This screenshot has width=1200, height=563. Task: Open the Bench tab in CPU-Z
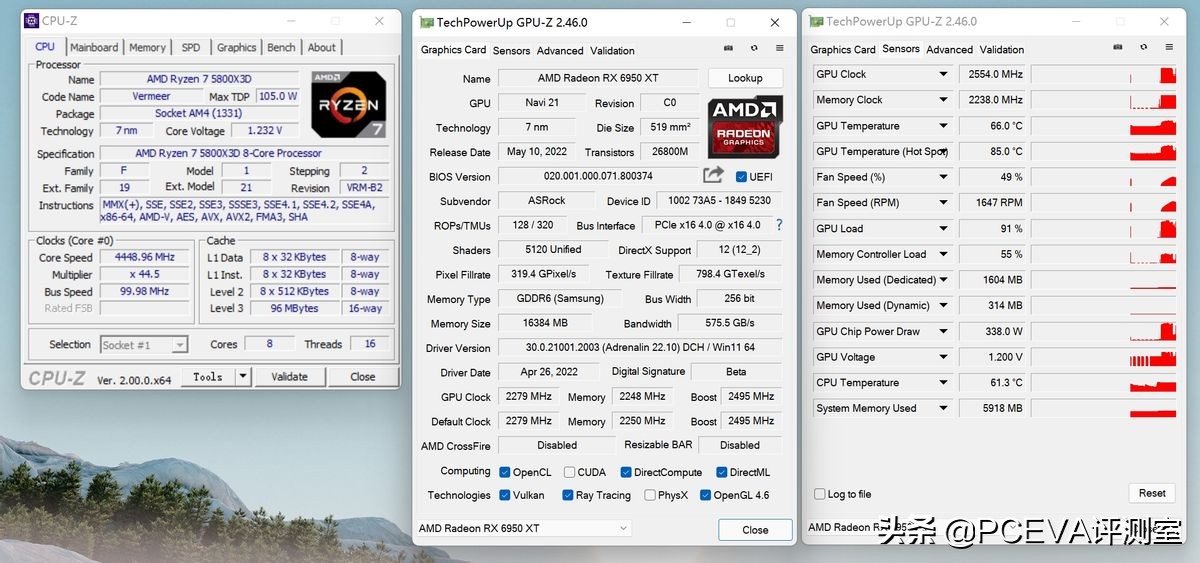[282, 47]
